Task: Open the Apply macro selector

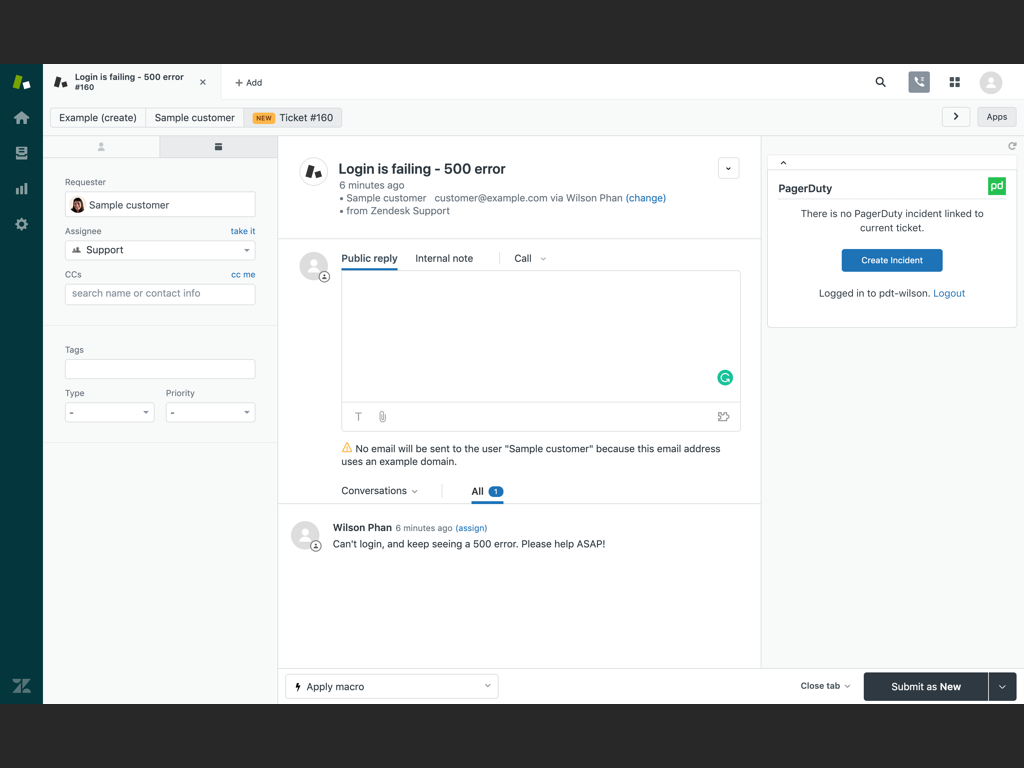Action: (x=391, y=686)
